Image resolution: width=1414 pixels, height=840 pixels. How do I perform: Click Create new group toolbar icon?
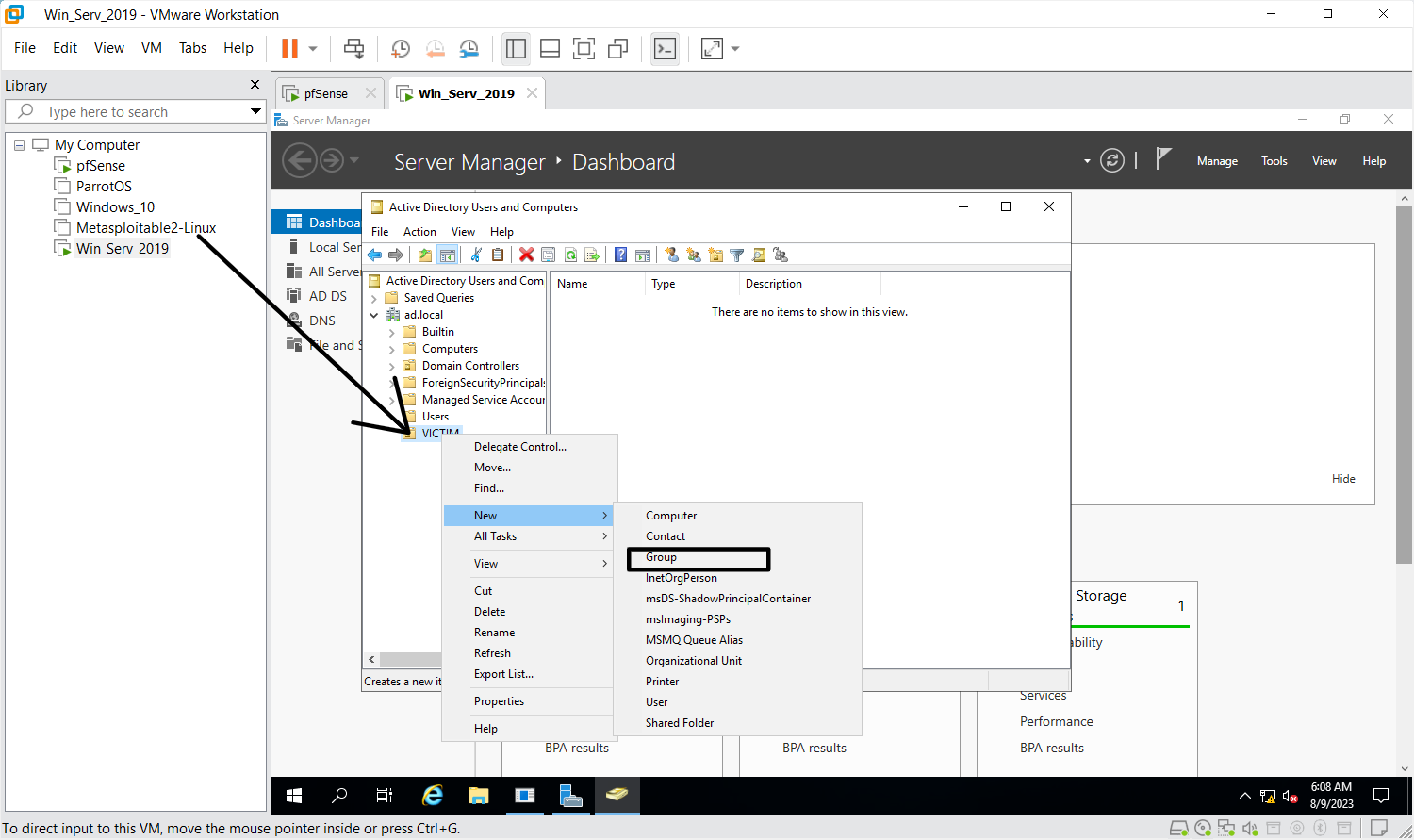click(694, 255)
